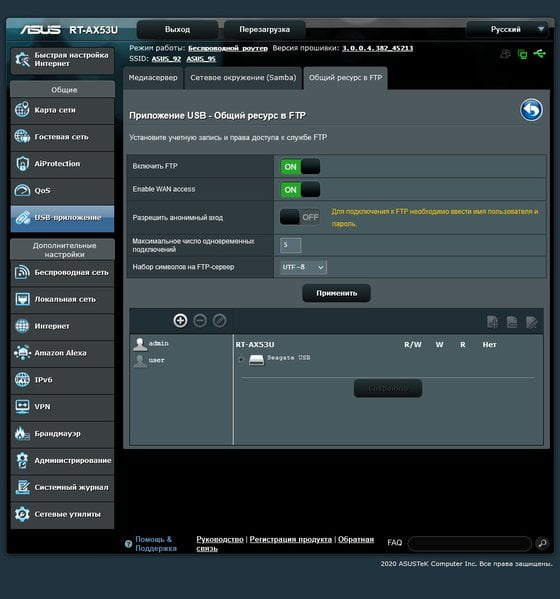Switch to the Сетевое окружение (Samba) tab
The height and width of the screenshot is (599, 560).
243,78
